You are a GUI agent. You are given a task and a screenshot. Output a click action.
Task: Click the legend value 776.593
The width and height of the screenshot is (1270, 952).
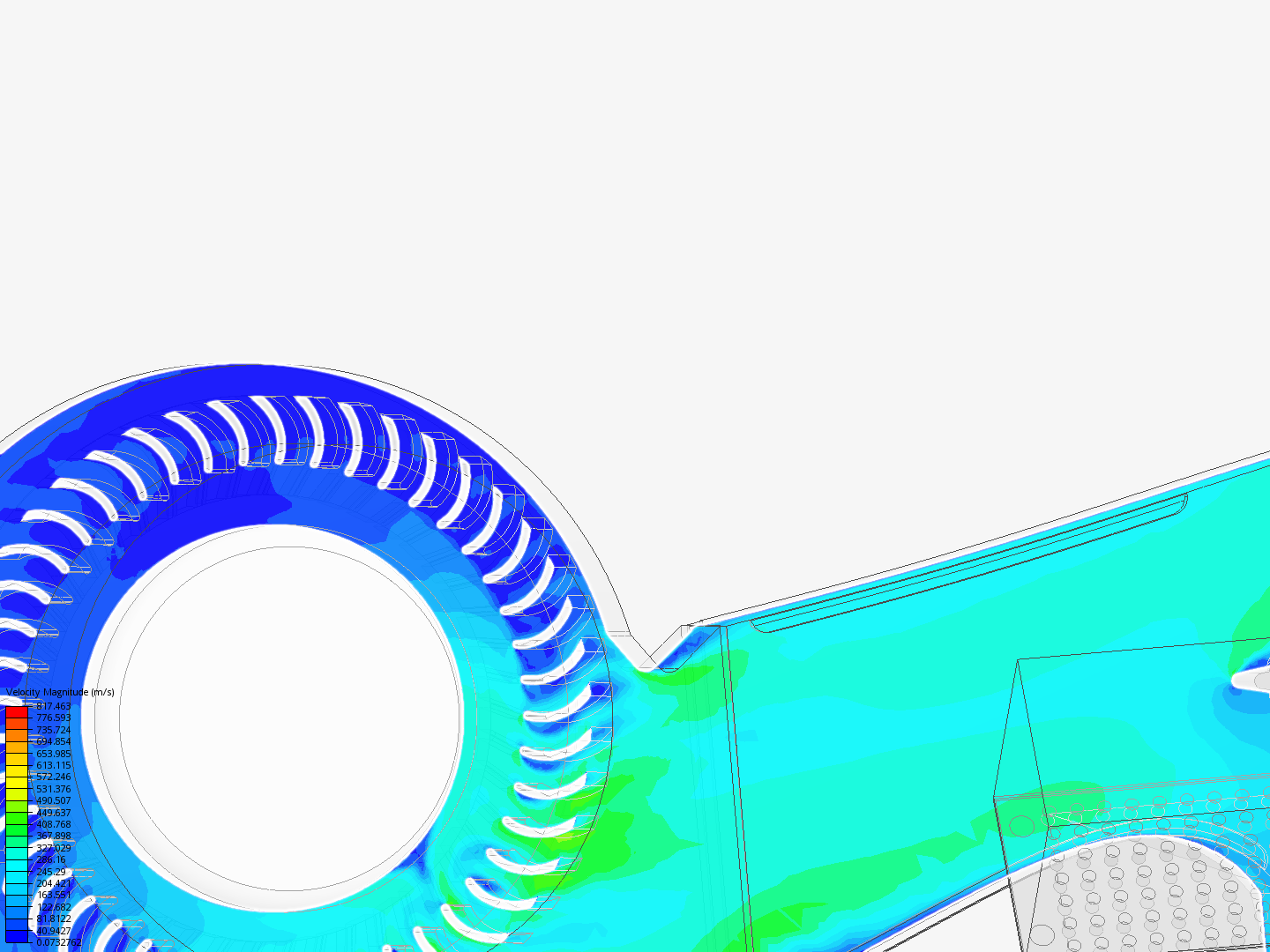(x=53, y=718)
